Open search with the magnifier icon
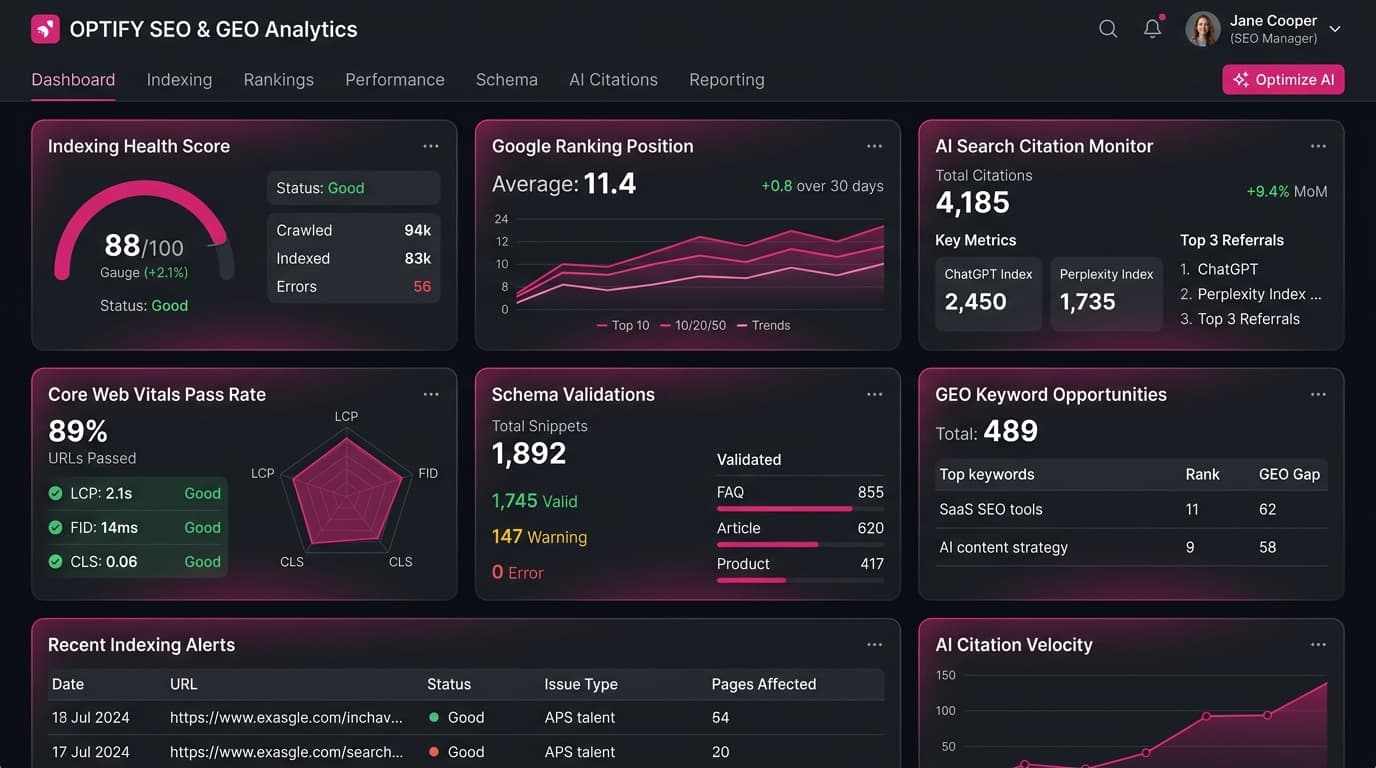This screenshot has height=768, width=1376. coord(1108,29)
